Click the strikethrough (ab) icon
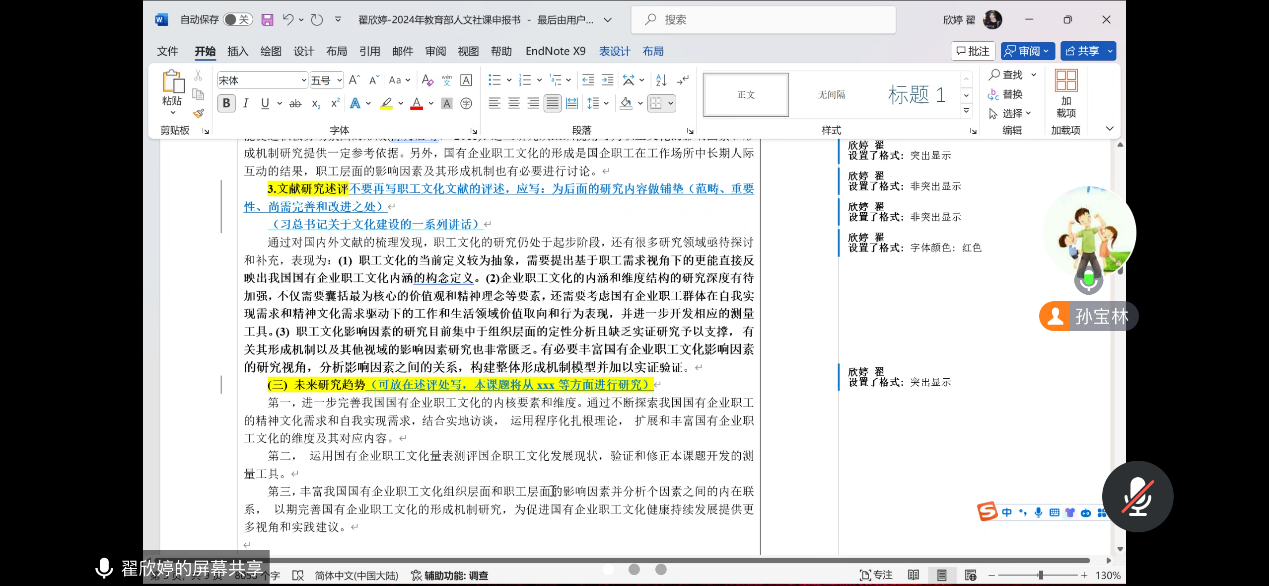1269x586 pixels. click(295, 103)
